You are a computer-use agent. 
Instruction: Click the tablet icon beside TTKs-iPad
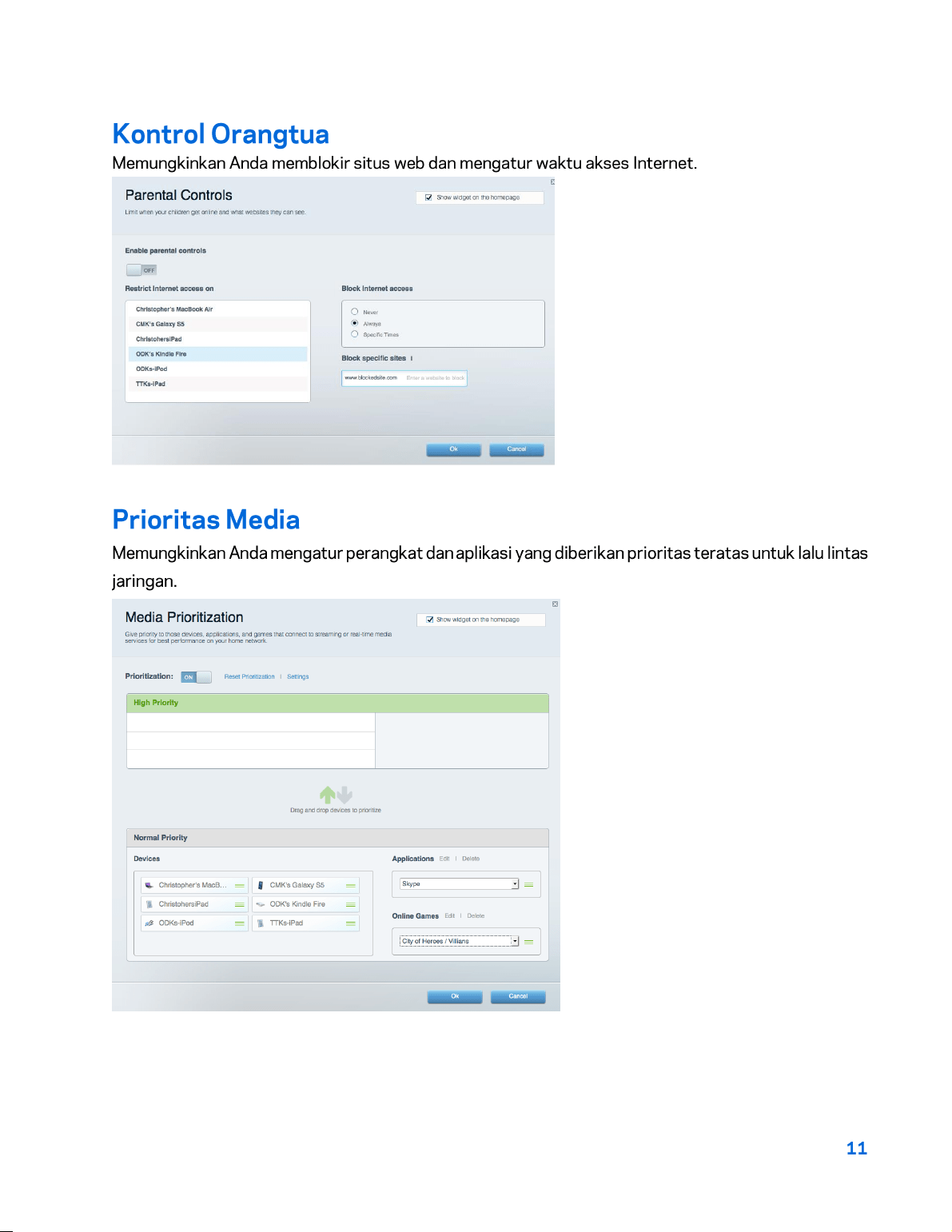coord(261,923)
